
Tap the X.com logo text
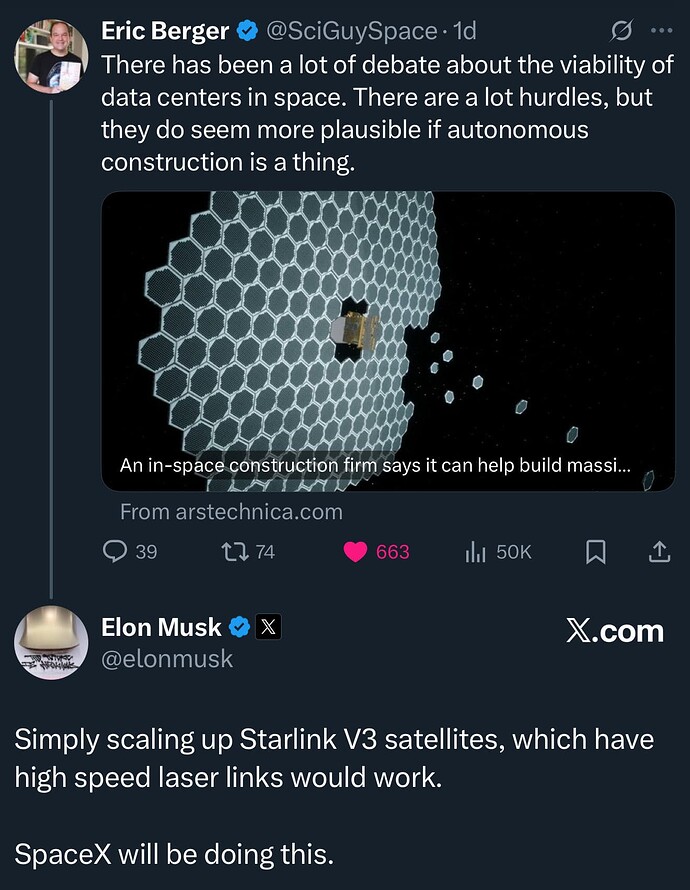614,631
